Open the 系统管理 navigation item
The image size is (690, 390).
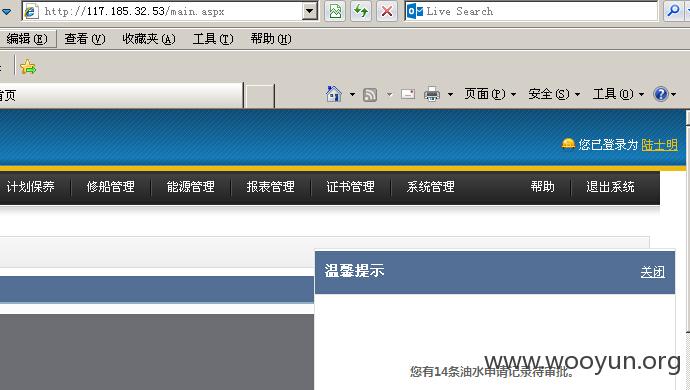[x=431, y=187]
